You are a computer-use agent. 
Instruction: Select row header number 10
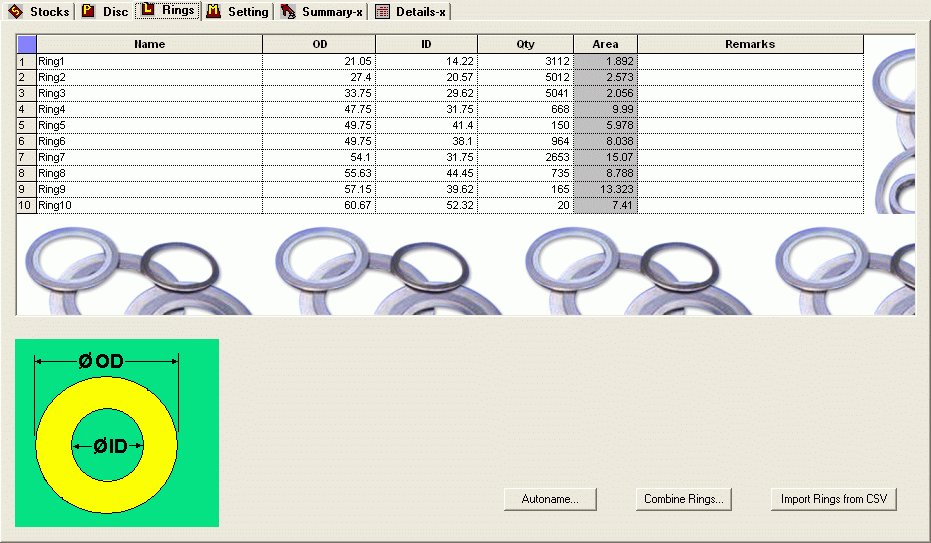[27, 206]
